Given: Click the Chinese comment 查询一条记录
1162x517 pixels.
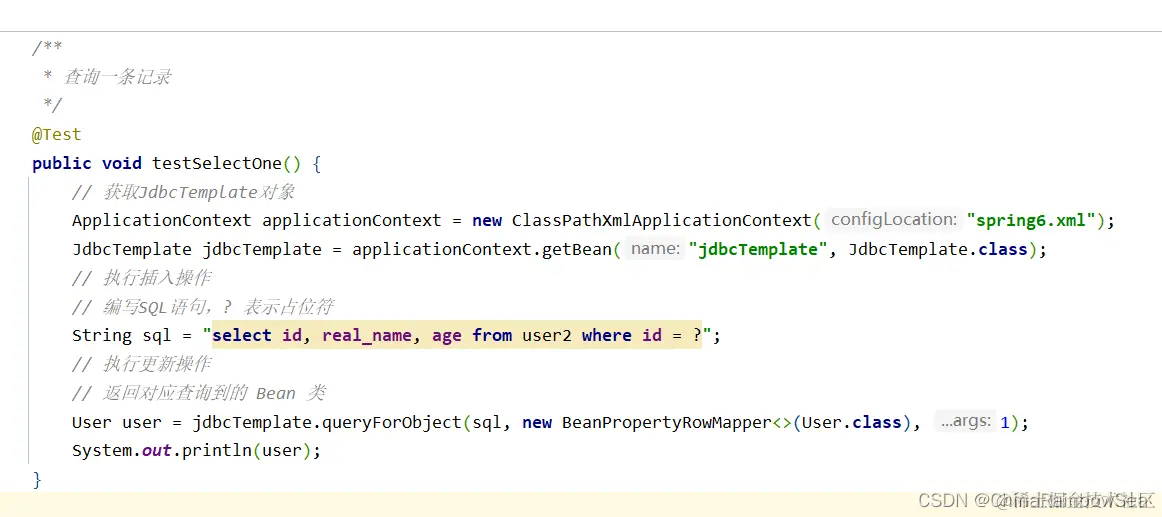Looking at the screenshot, I should click(x=117, y=77).
